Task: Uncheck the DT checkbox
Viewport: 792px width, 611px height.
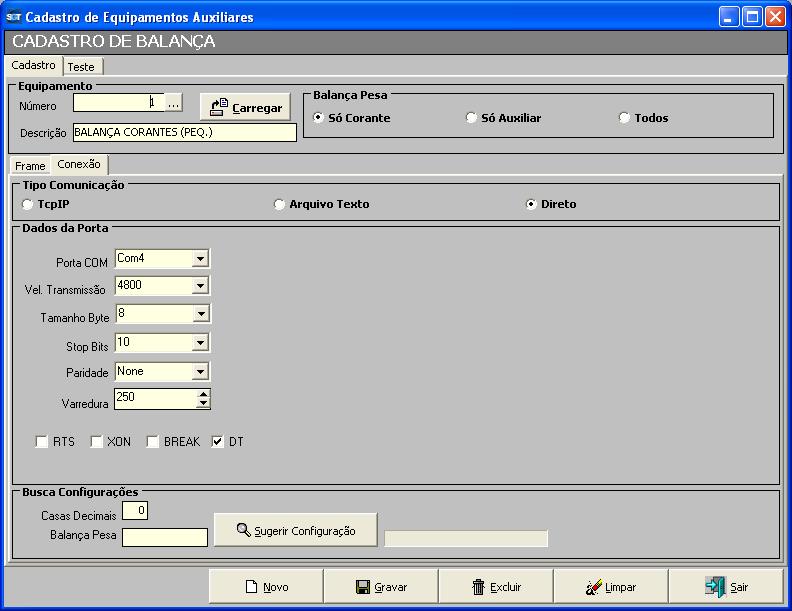Action: 218,441
